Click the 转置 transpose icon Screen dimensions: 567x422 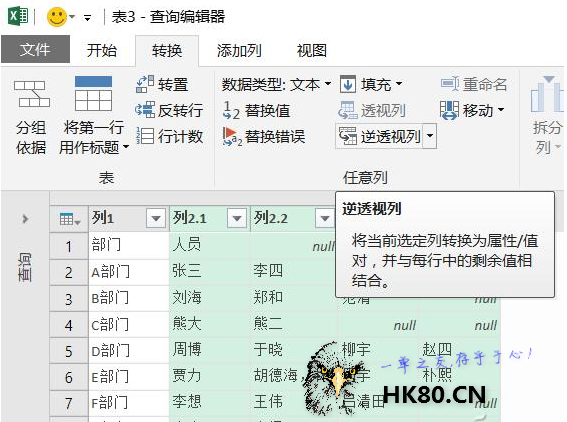(145, 84)
